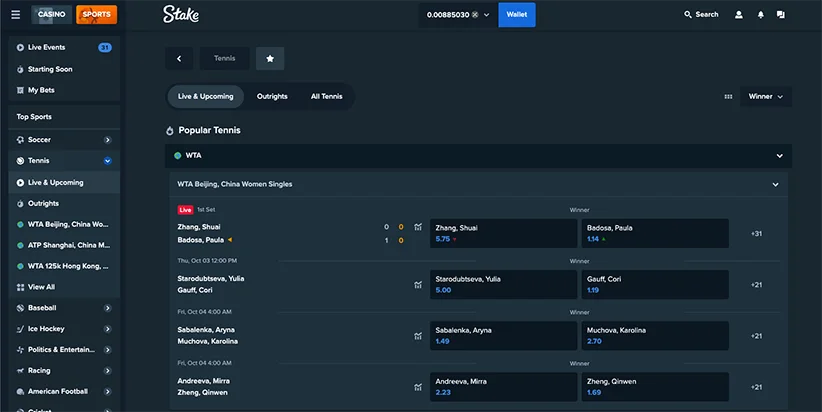Click the Ice Hockey stick icon
822x412 pixels.
(20, 329)
